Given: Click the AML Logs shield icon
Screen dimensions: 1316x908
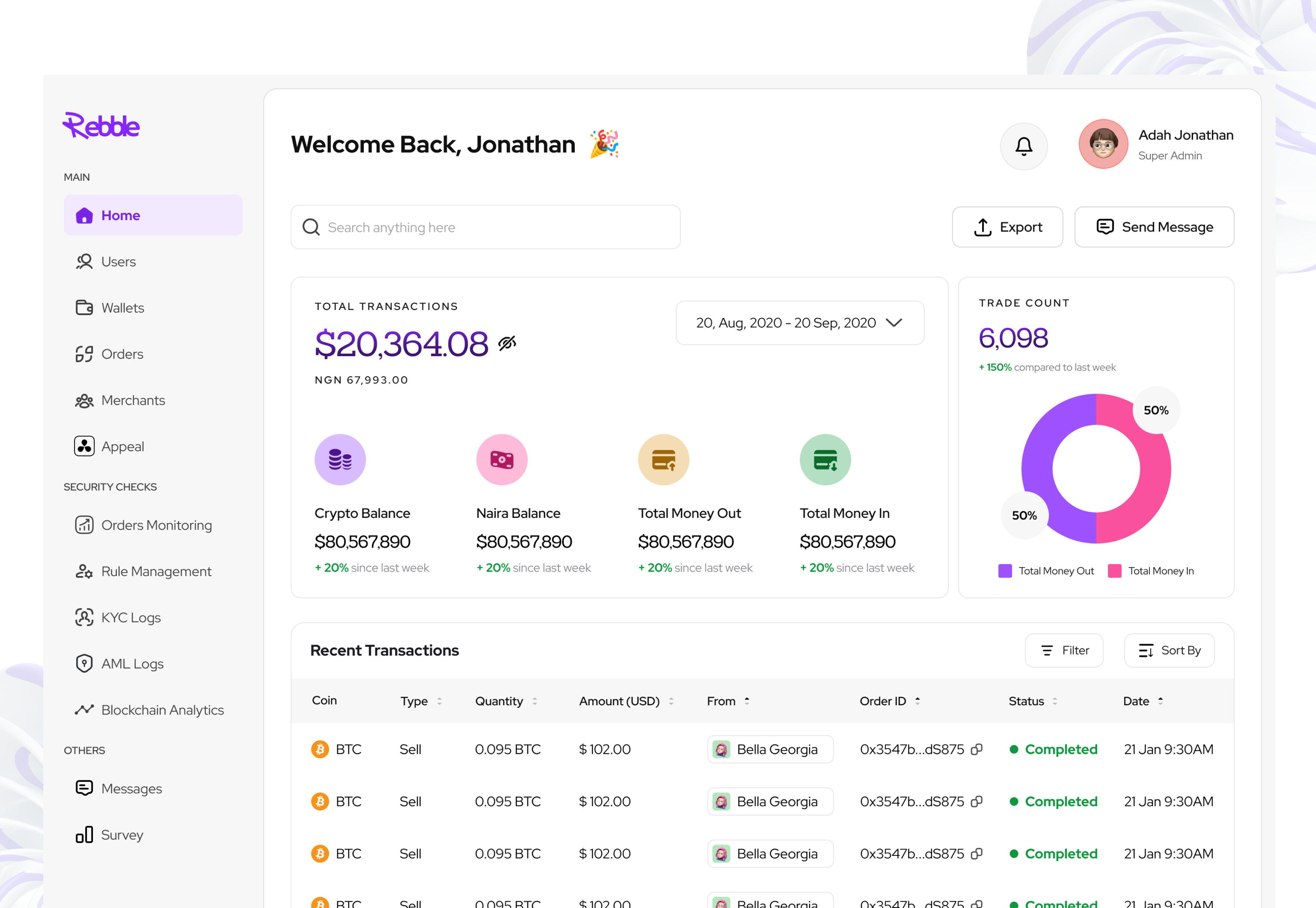Looking at the screenshot, I should (x=84, y=663).
